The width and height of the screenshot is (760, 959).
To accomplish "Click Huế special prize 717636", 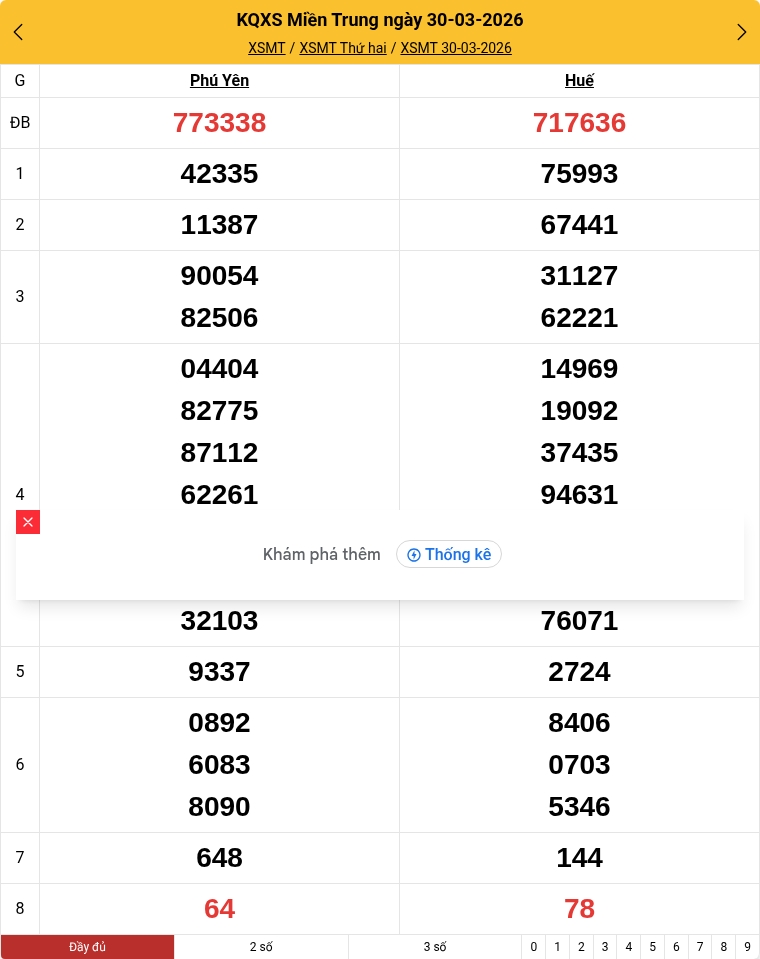I will pyautogui.click(x=579, y=123).
